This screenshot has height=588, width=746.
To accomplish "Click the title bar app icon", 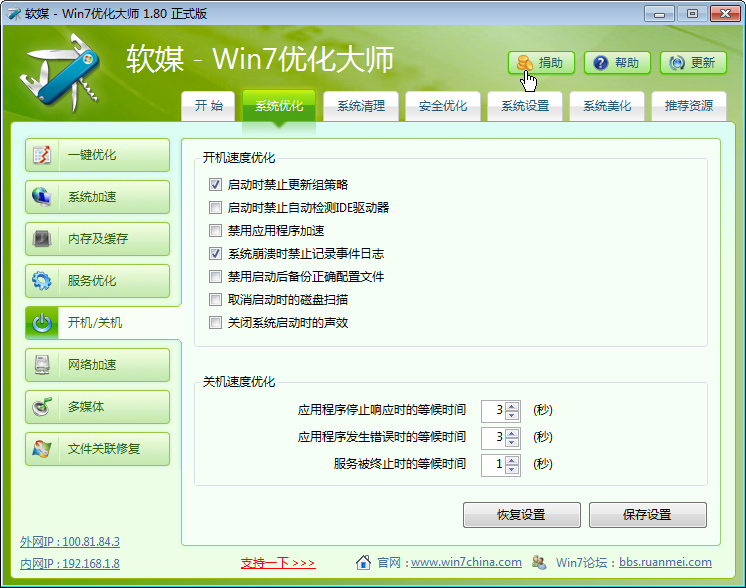I will click(14, 13).
